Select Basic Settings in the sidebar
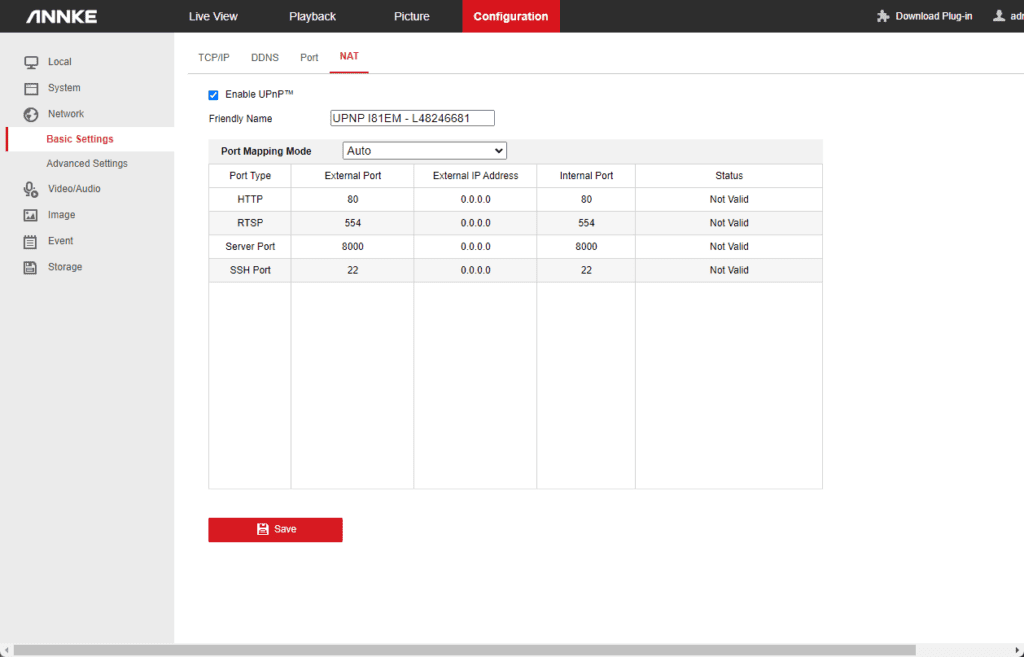Image resolution: width=1024 pixels, height=657 pixels. (80, 139)
